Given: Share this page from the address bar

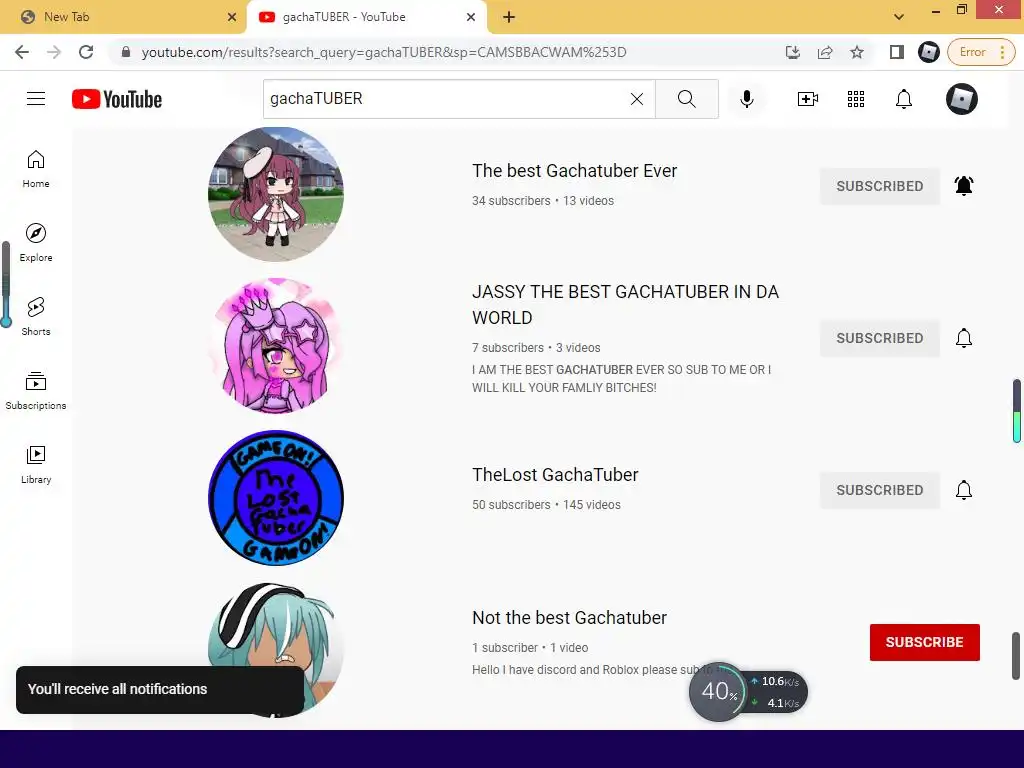Looking at the screenshot, I should click(x=825, y=52).
